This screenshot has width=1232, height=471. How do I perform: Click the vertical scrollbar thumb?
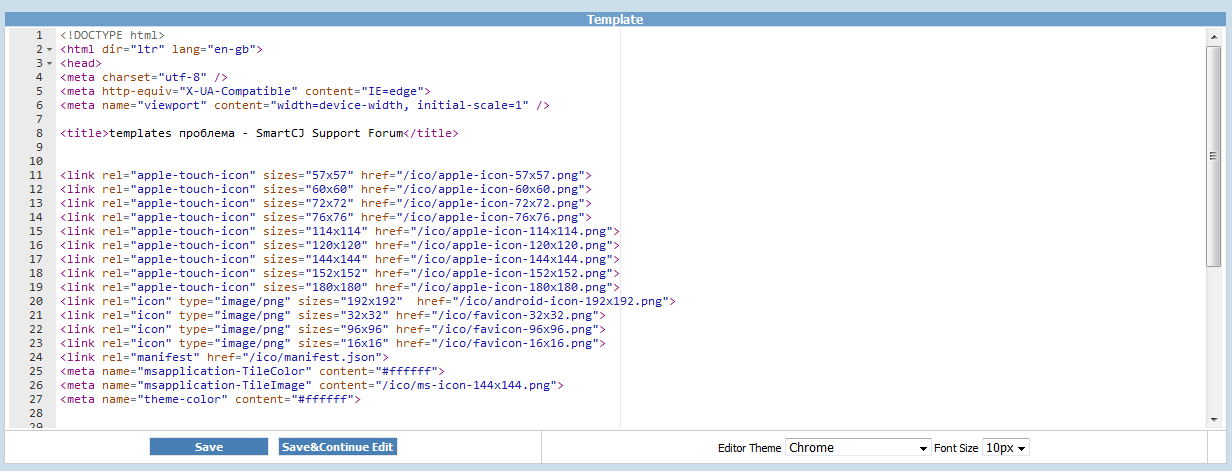coord(1213,155)
